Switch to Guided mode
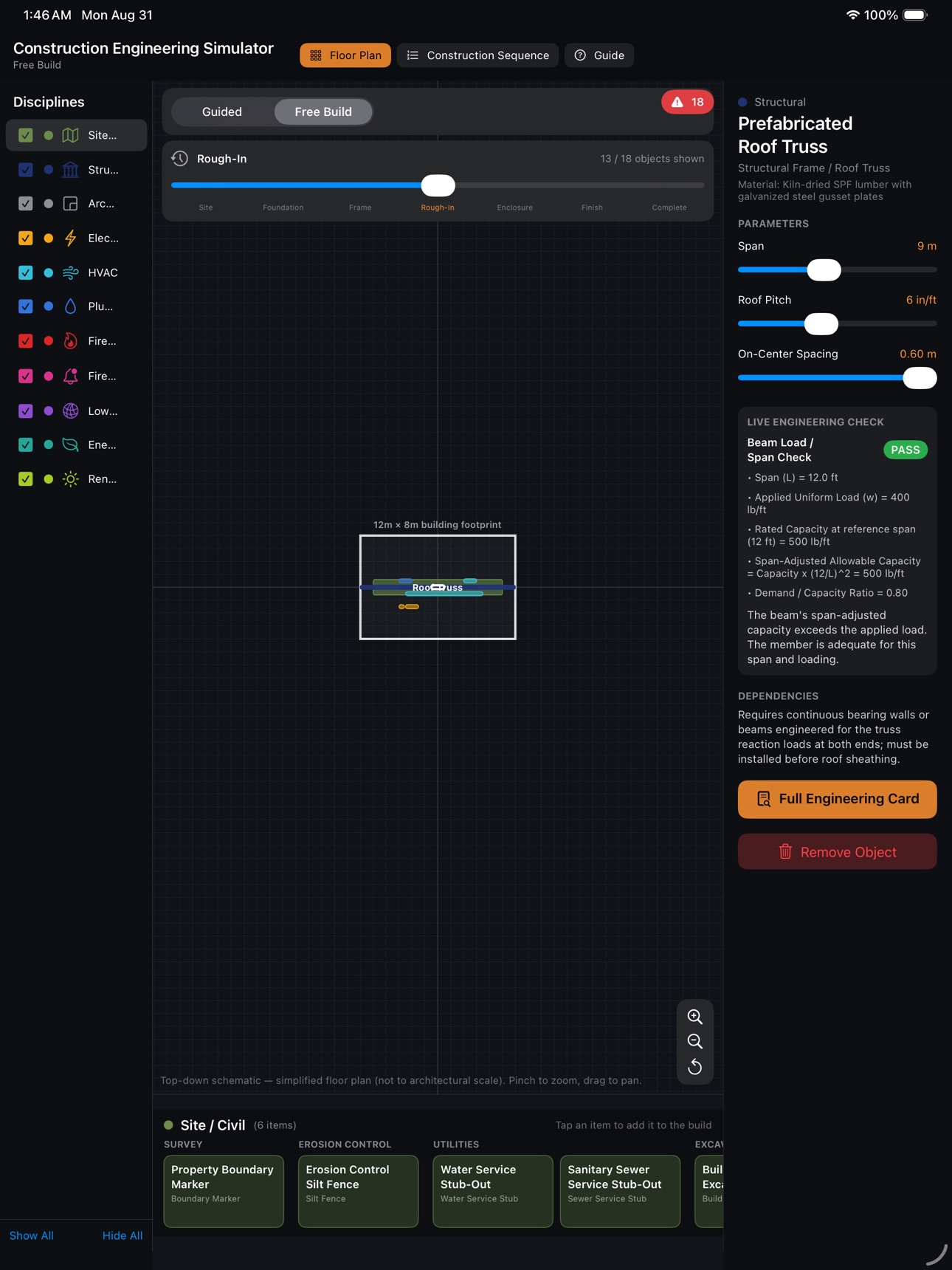952x1270 pixels. 222,111
